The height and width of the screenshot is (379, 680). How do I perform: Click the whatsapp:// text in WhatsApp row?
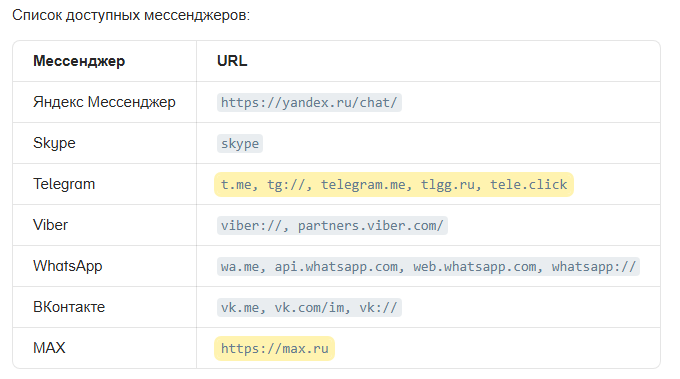point(594,266)
